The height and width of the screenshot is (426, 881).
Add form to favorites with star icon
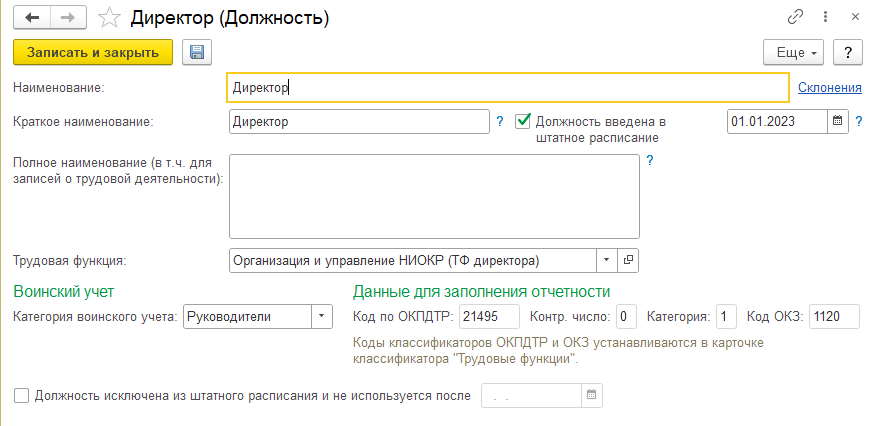pyautogui.click(x=110, y=18)
